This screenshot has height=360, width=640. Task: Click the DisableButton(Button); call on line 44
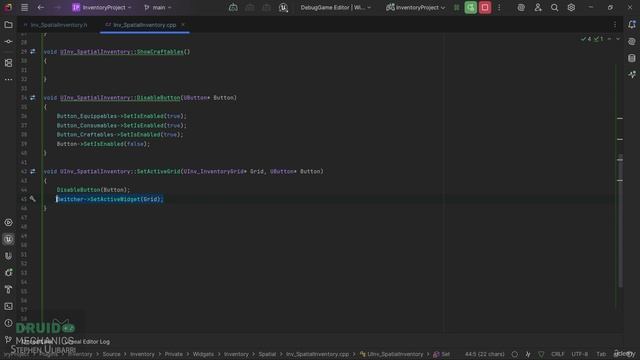click(x=93, y=190)
